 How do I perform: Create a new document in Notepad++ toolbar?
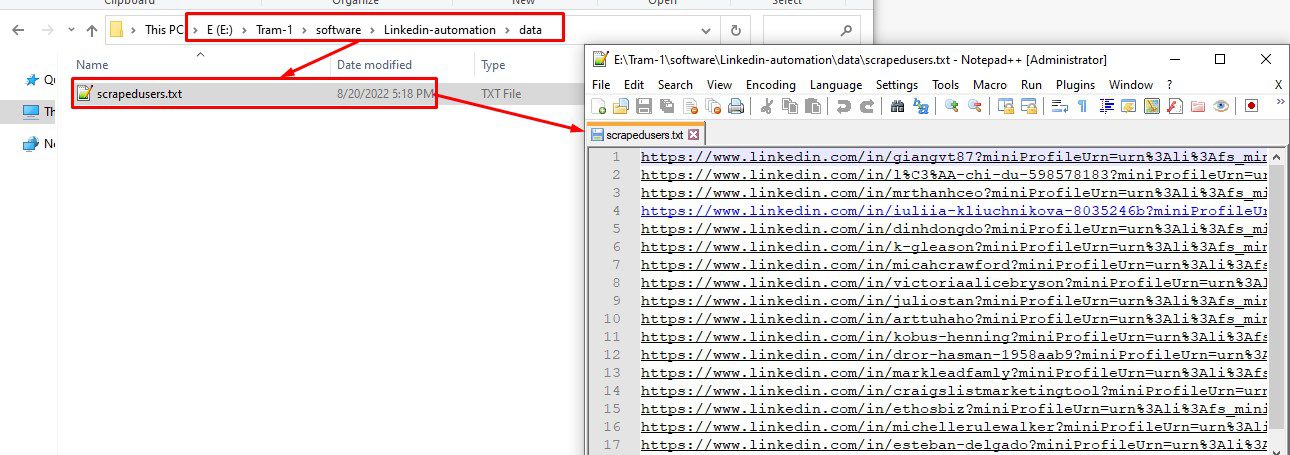(x=599, y=106)
